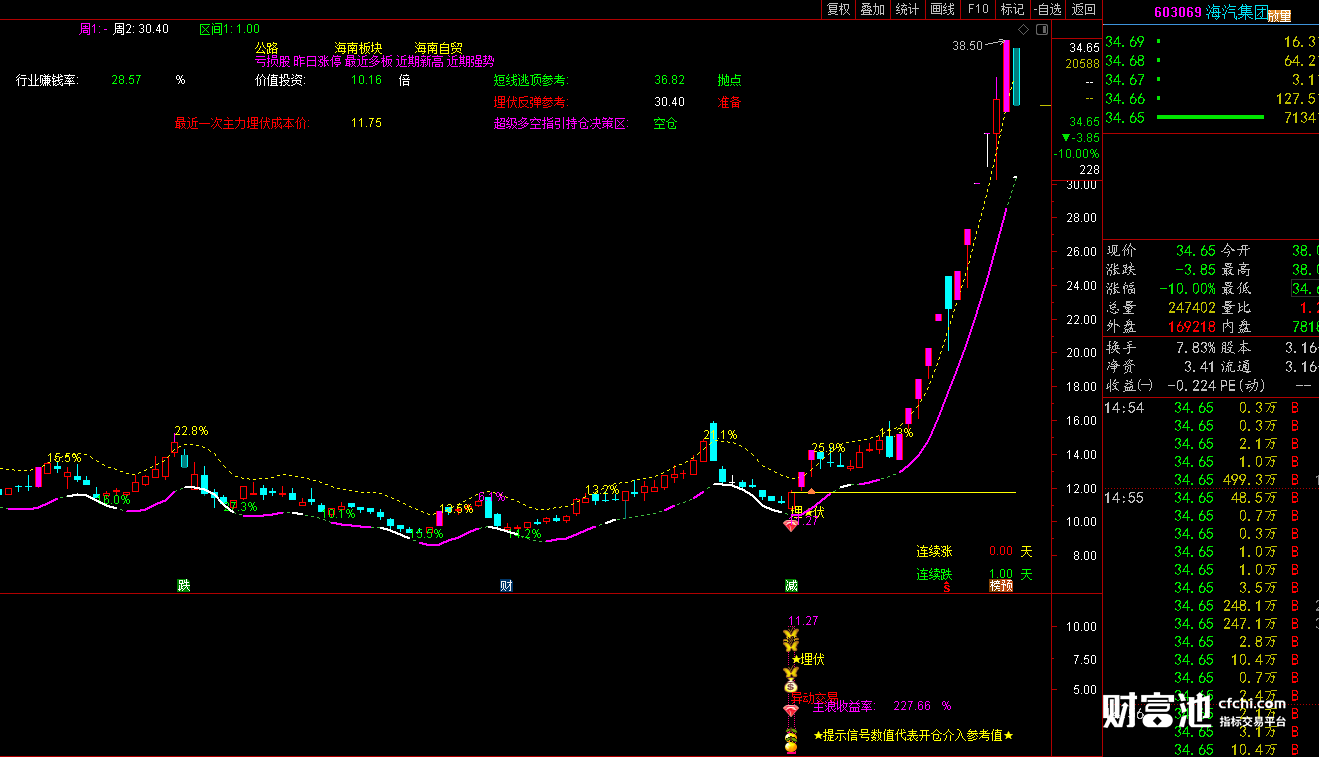Screen dimensions: 1319x757
Task: Click the 异动交易 red label
Action: coord(814,698)
